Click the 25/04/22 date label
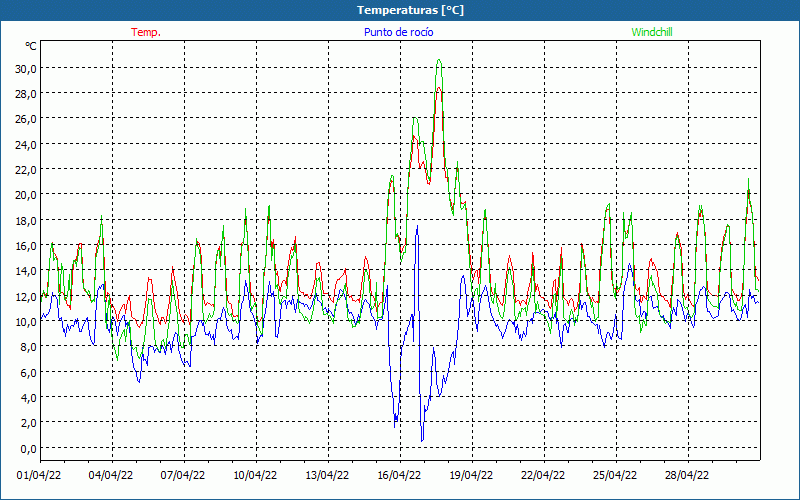Viewport: 800px width, 500px height. [615, 475]
